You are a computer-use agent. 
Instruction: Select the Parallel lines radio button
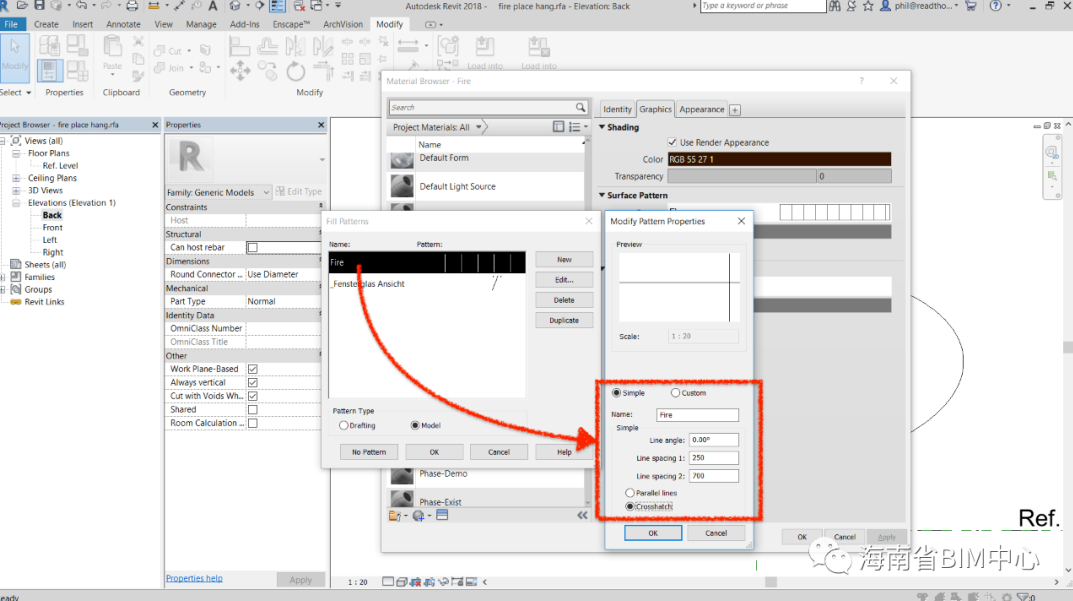[630, 493]
